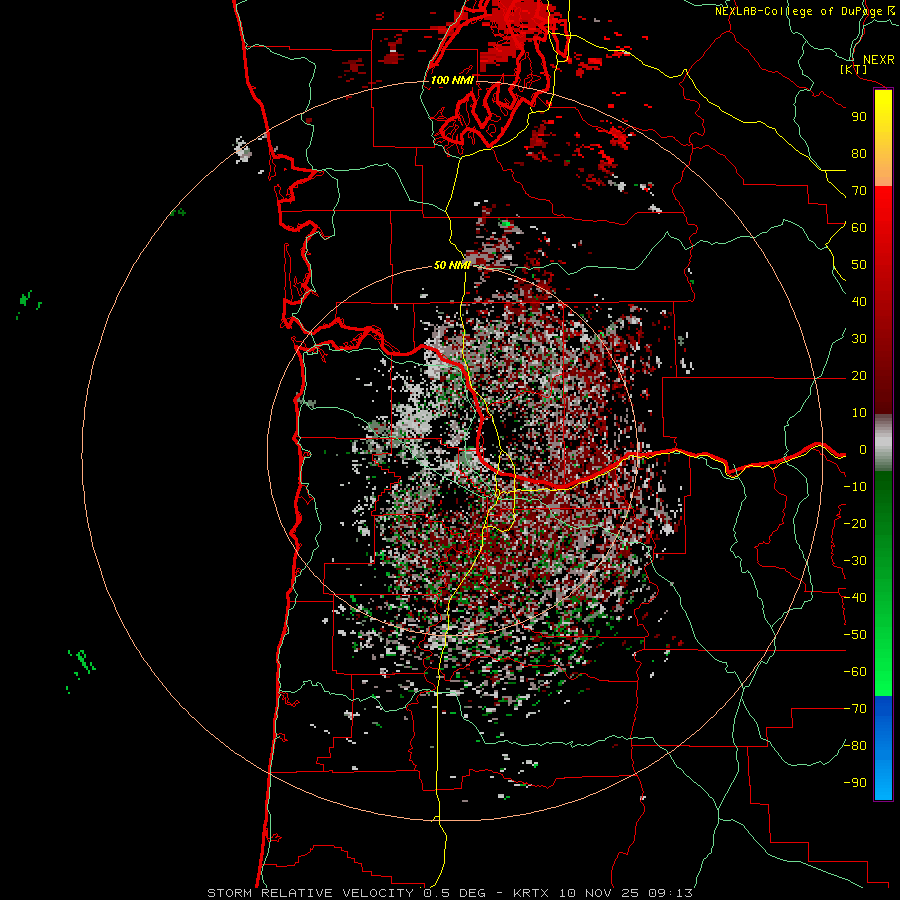Select the -40 value on the scale
Screen dimensions: 900x900
click(x=855, y=598)
